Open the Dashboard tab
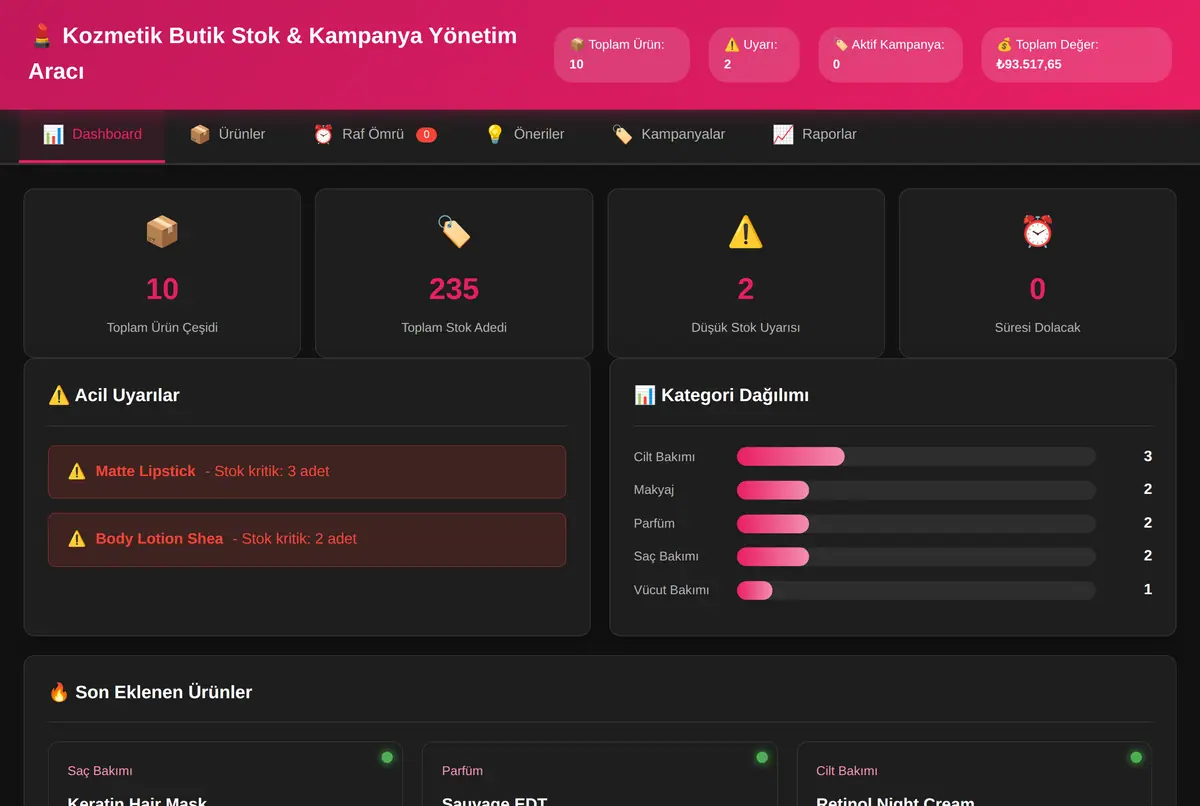The image size is (1200, 806). (x=92, y=134)
